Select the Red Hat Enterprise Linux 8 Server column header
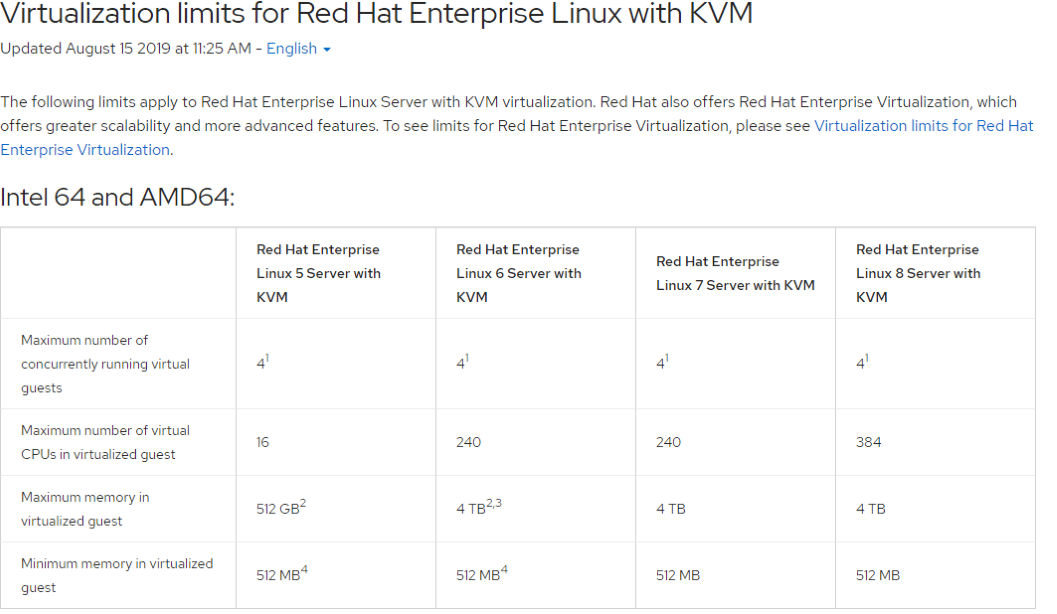 [918, 273]
